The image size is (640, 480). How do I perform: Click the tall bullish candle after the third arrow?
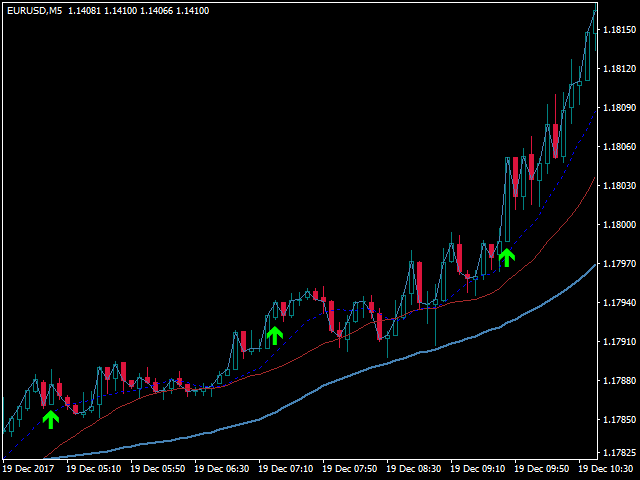pyautogui.click(x=507, y=199)
